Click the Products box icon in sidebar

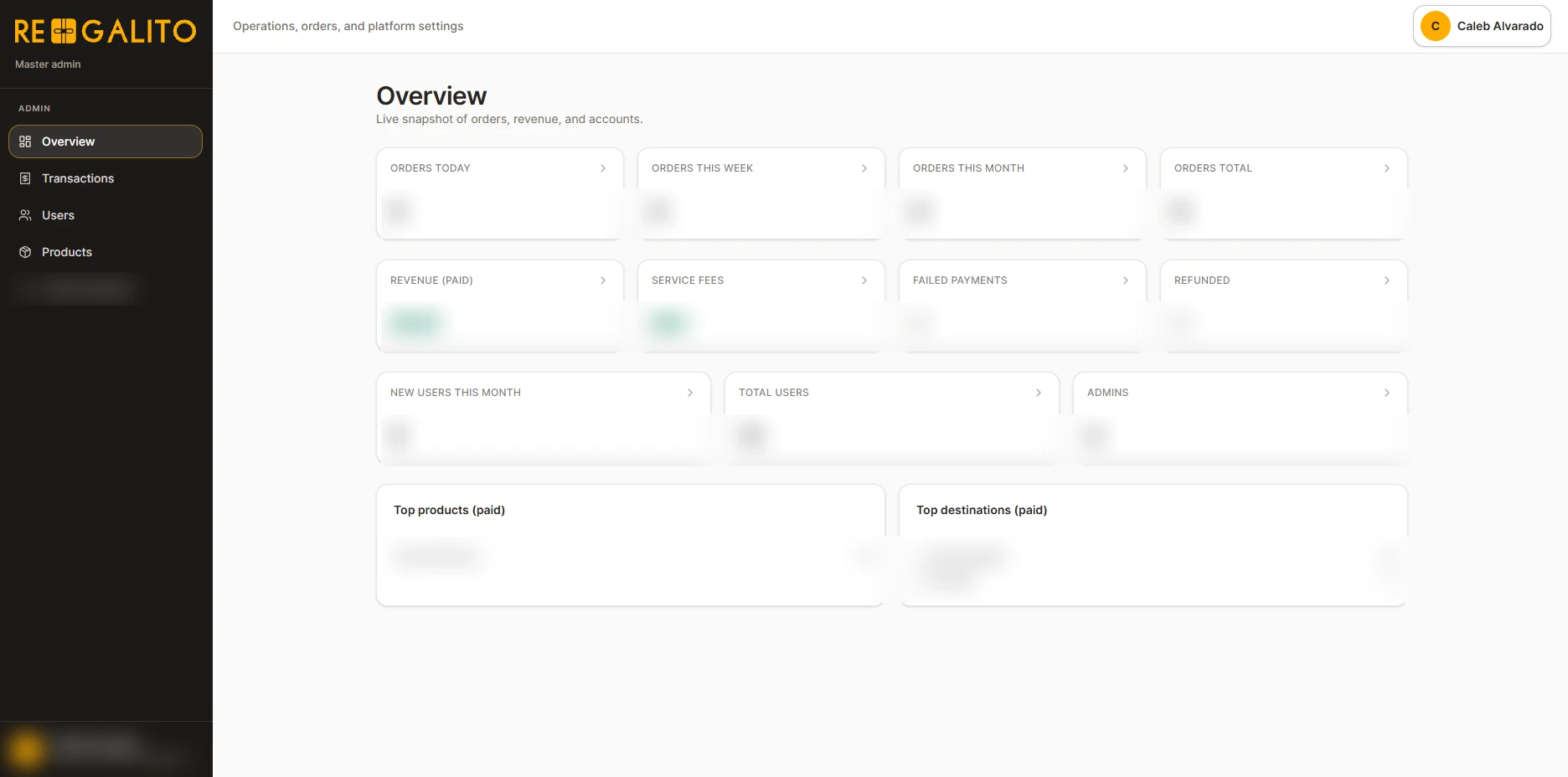click(25, 252)
